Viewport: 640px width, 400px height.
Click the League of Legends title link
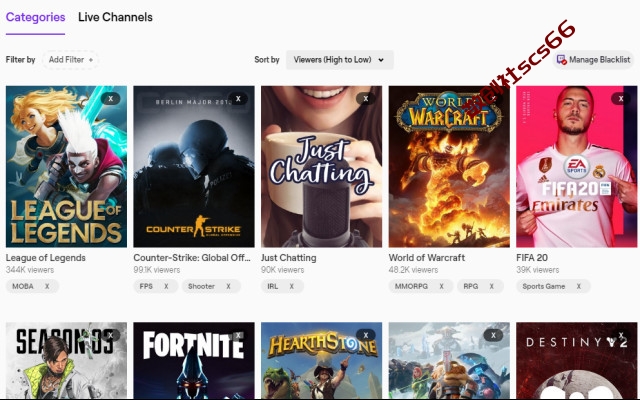(46, 258)
